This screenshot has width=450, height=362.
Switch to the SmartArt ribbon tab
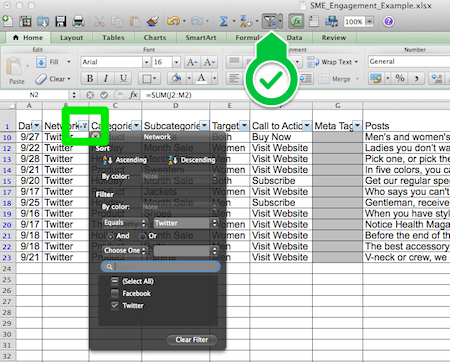(x=201, y=38)
